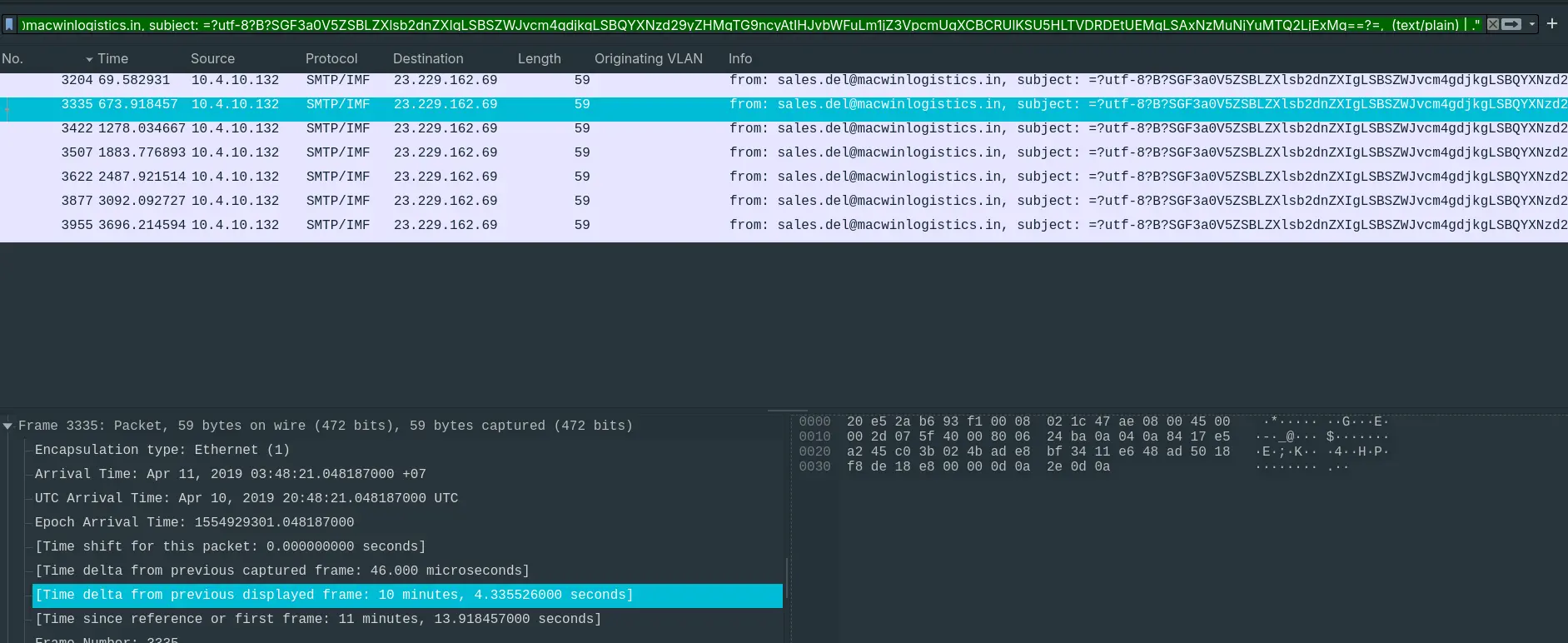This screenshot has width=1568, height=643.
Task: Open the recent display filters dropdown
Action: pyautogui.click(x=1532, y=24)
